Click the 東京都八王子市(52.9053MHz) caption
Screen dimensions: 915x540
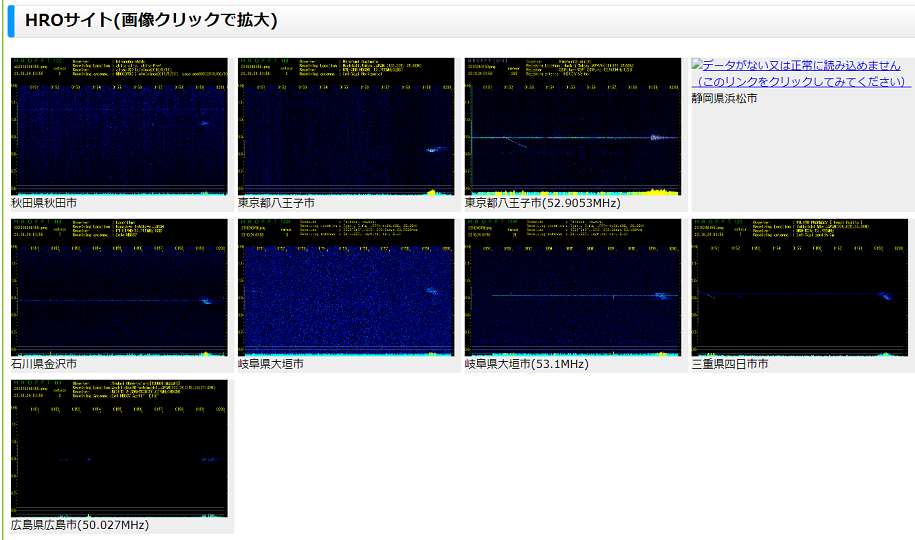pos(543,203)
